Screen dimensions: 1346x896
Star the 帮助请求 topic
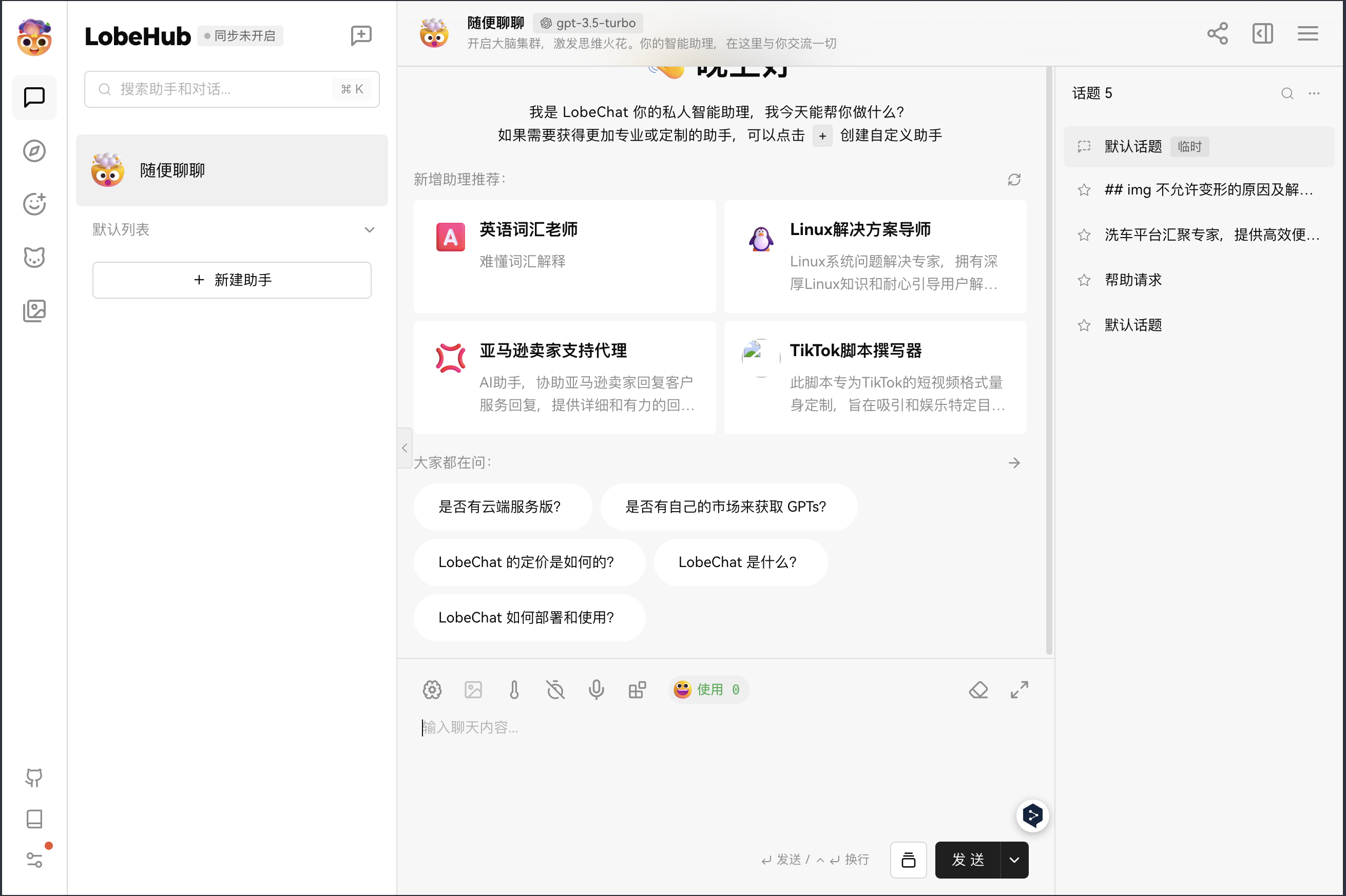1084,280
